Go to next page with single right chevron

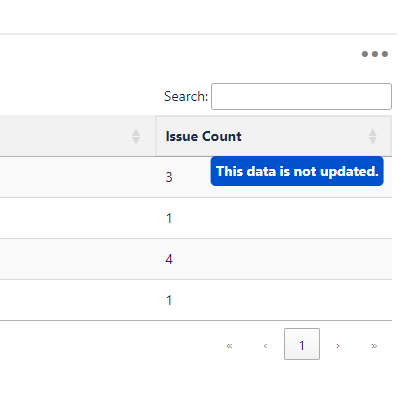tap(338, 346)
